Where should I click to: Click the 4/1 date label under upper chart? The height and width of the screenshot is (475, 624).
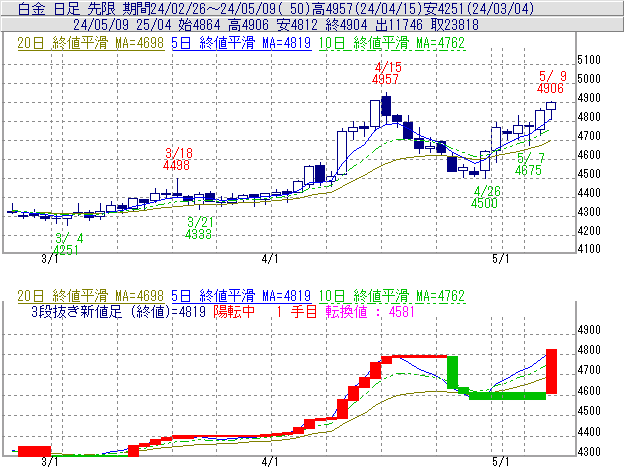(270, 259)
